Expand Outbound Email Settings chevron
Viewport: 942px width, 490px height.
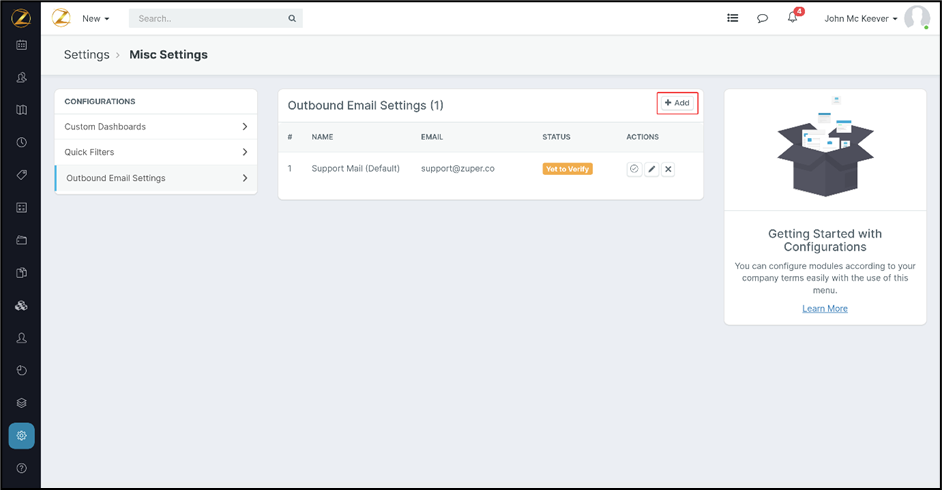(x=245, y=178)
